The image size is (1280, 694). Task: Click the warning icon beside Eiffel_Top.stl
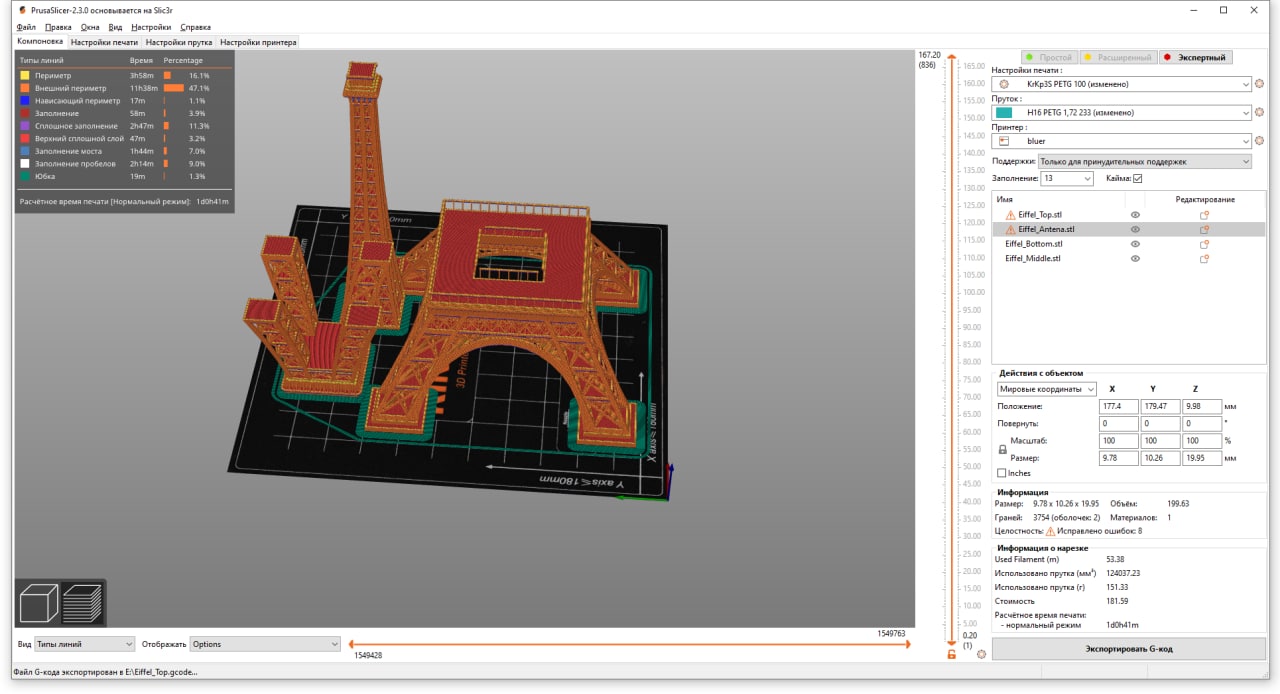coord(1010,215)
